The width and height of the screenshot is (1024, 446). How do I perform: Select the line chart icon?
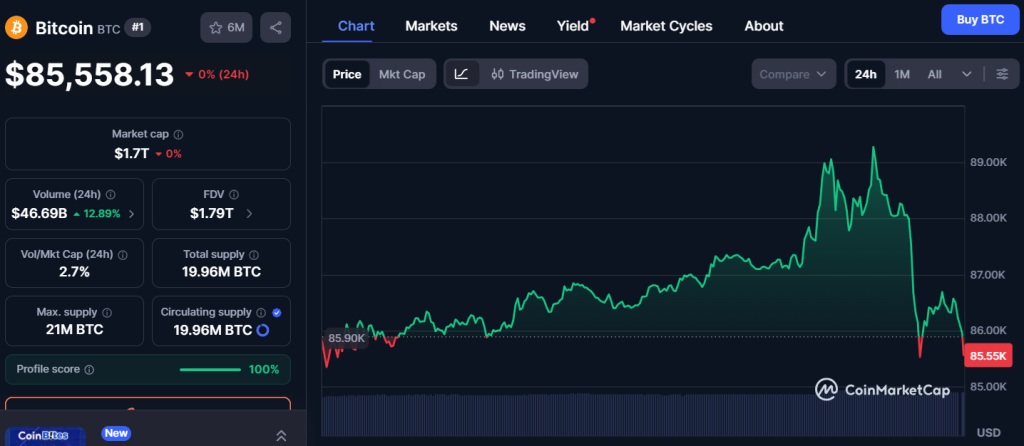click(462, 74)
